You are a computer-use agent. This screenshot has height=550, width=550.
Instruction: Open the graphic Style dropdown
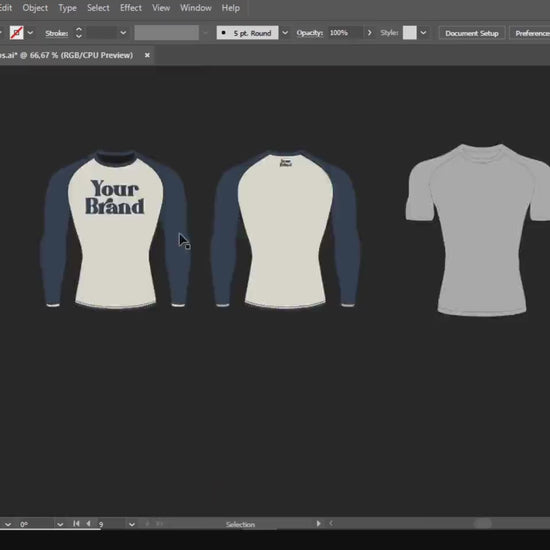click(x=423, y=33)
